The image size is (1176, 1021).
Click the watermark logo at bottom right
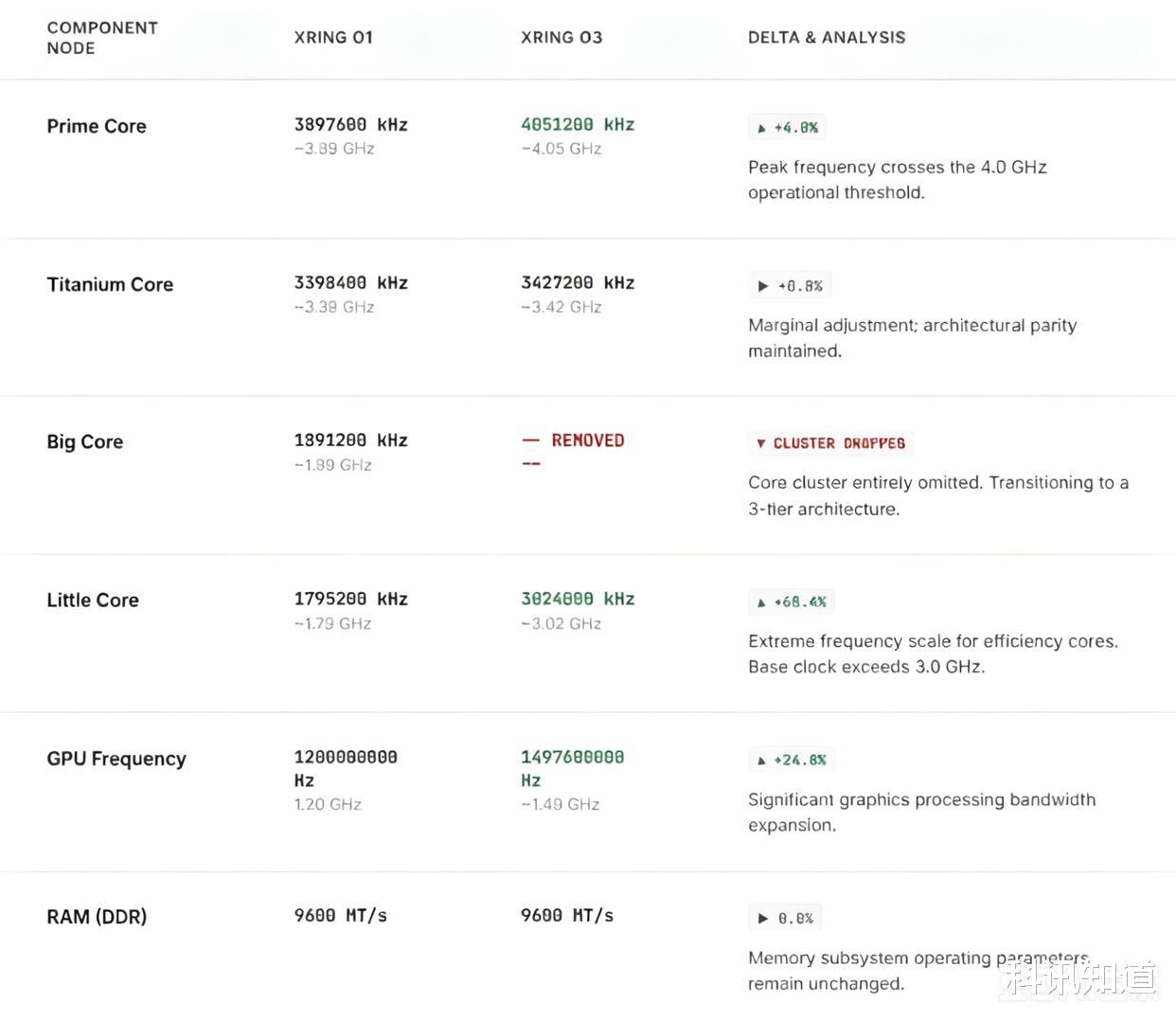click(1081, 978)
